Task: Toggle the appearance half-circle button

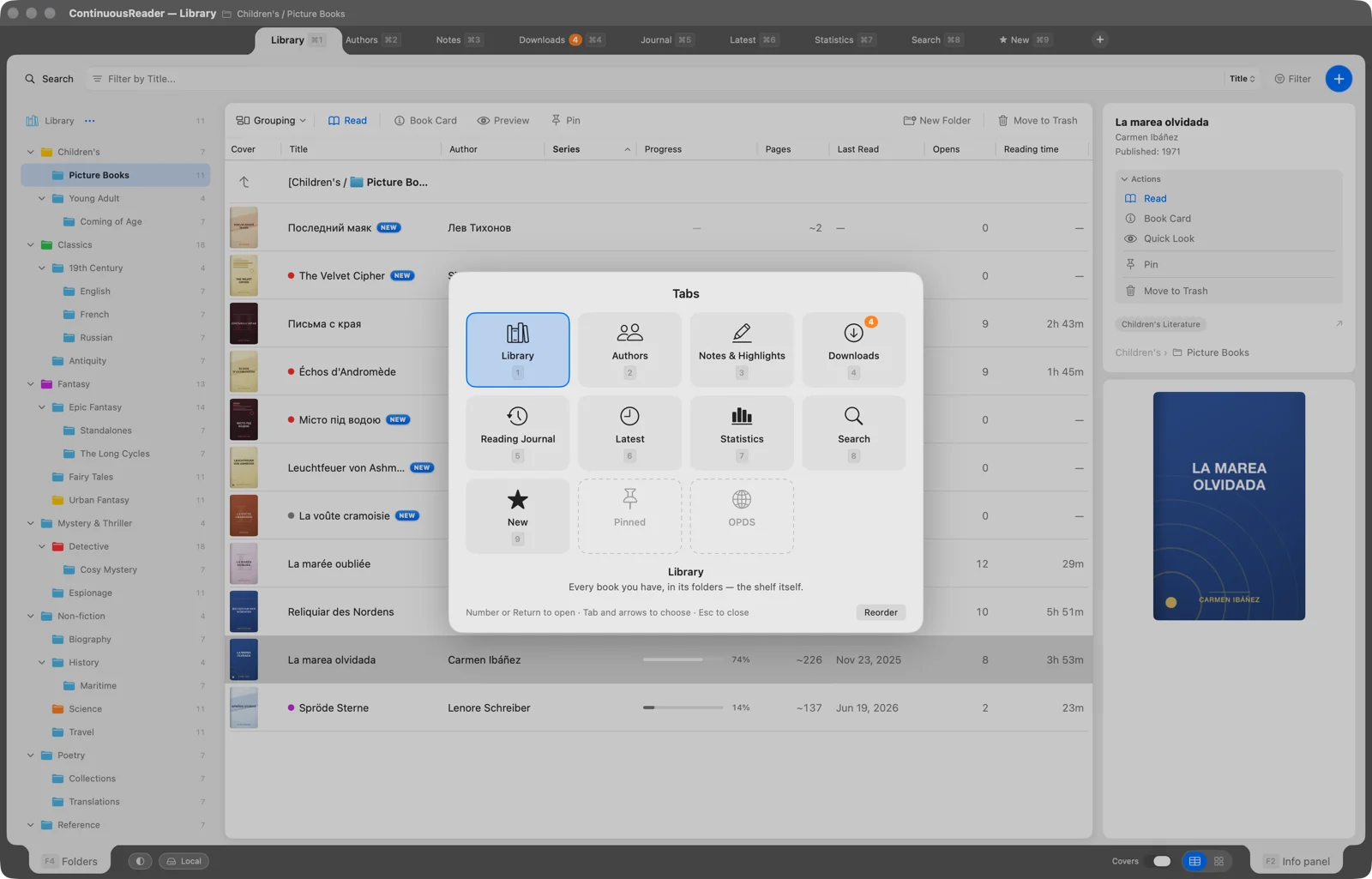Action: (140, 861)
